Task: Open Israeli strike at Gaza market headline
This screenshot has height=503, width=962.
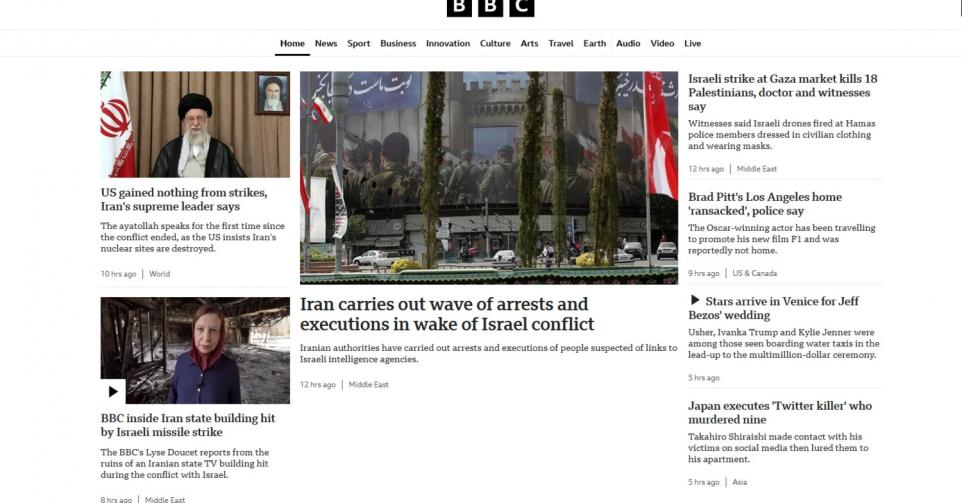Action: tap(782, 92)
